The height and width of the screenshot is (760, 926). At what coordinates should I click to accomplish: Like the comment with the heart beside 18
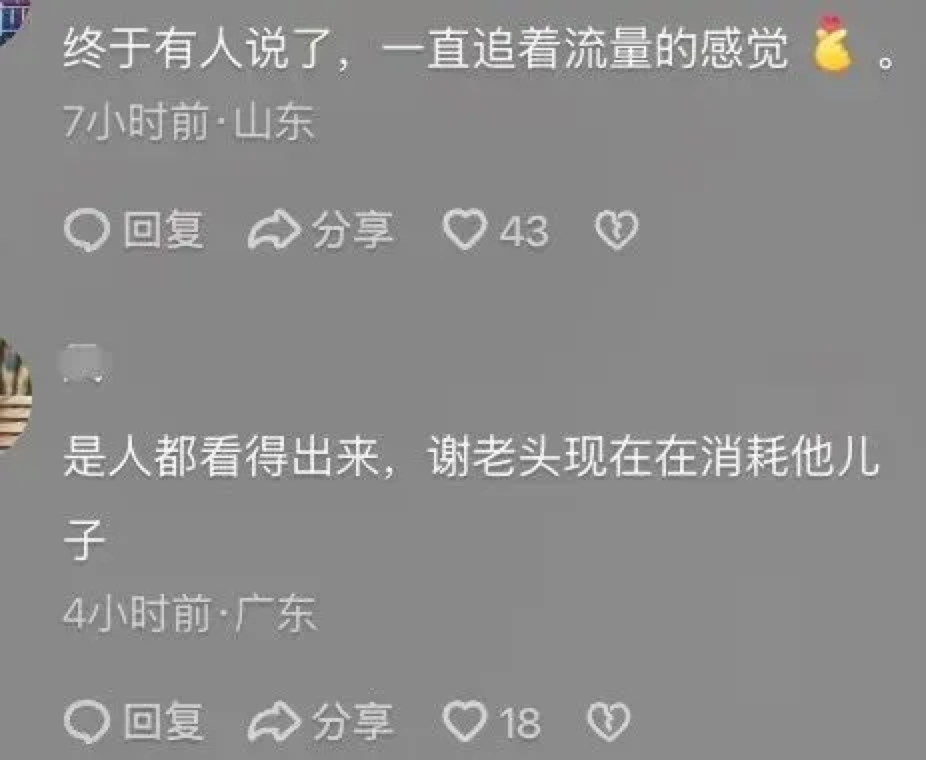click(x=465, y=721)
